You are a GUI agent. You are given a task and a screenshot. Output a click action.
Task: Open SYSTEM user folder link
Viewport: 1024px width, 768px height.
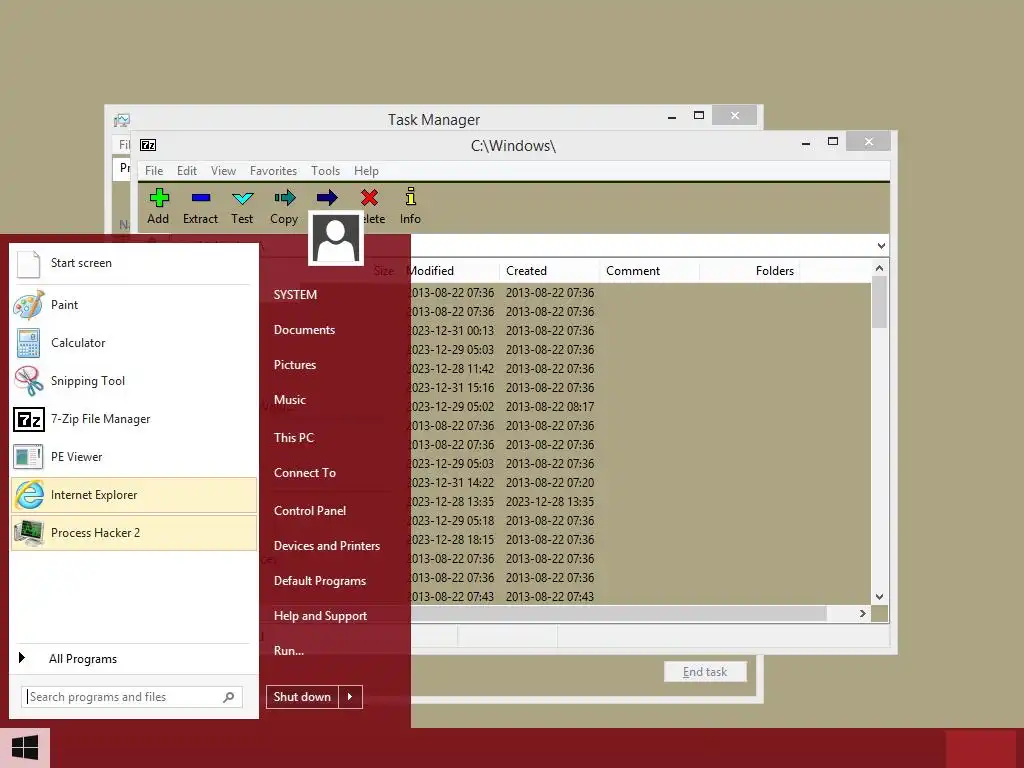(295, 295)
